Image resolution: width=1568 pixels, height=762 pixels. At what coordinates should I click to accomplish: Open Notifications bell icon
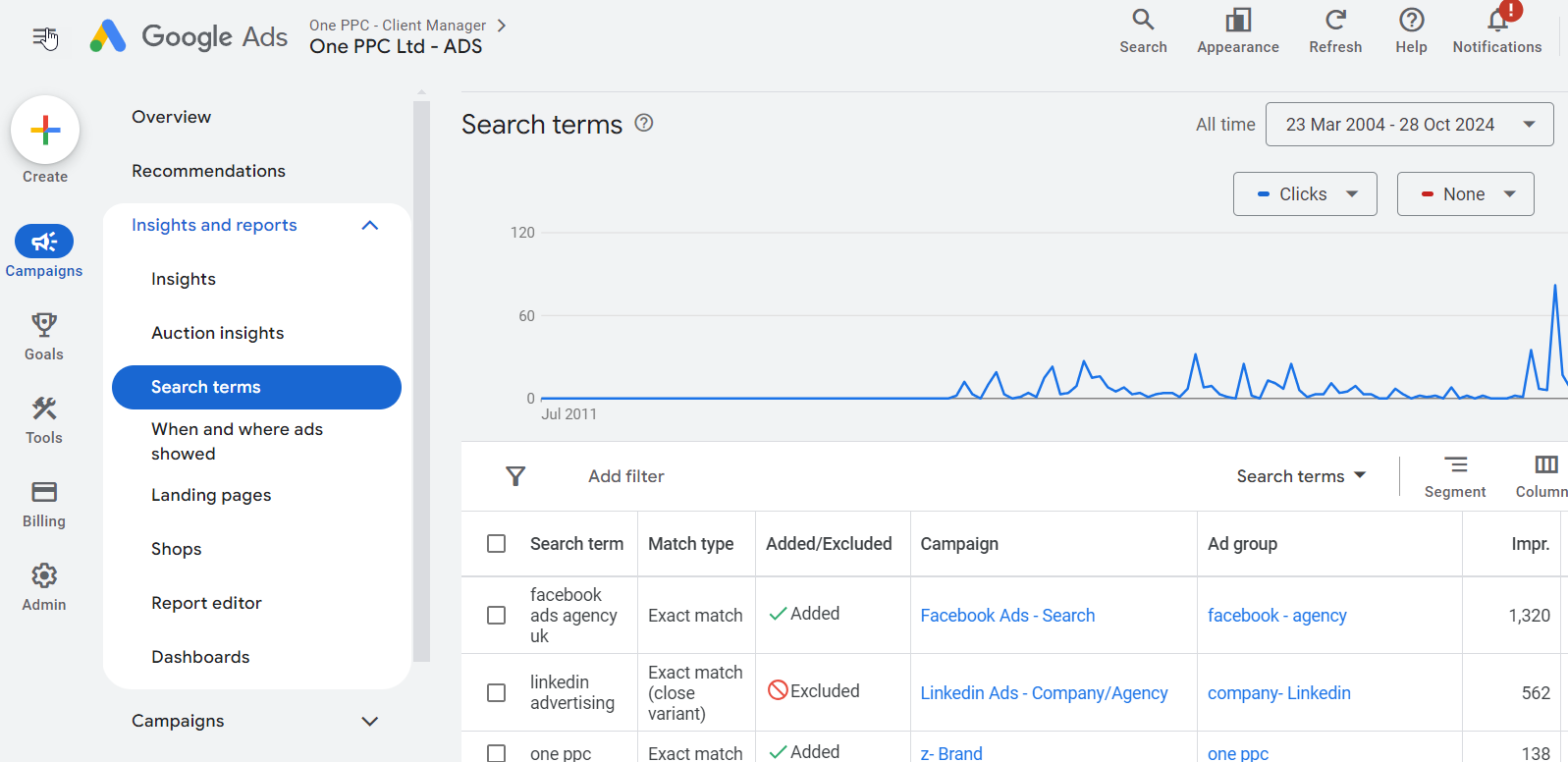[x=1497, y=20]
